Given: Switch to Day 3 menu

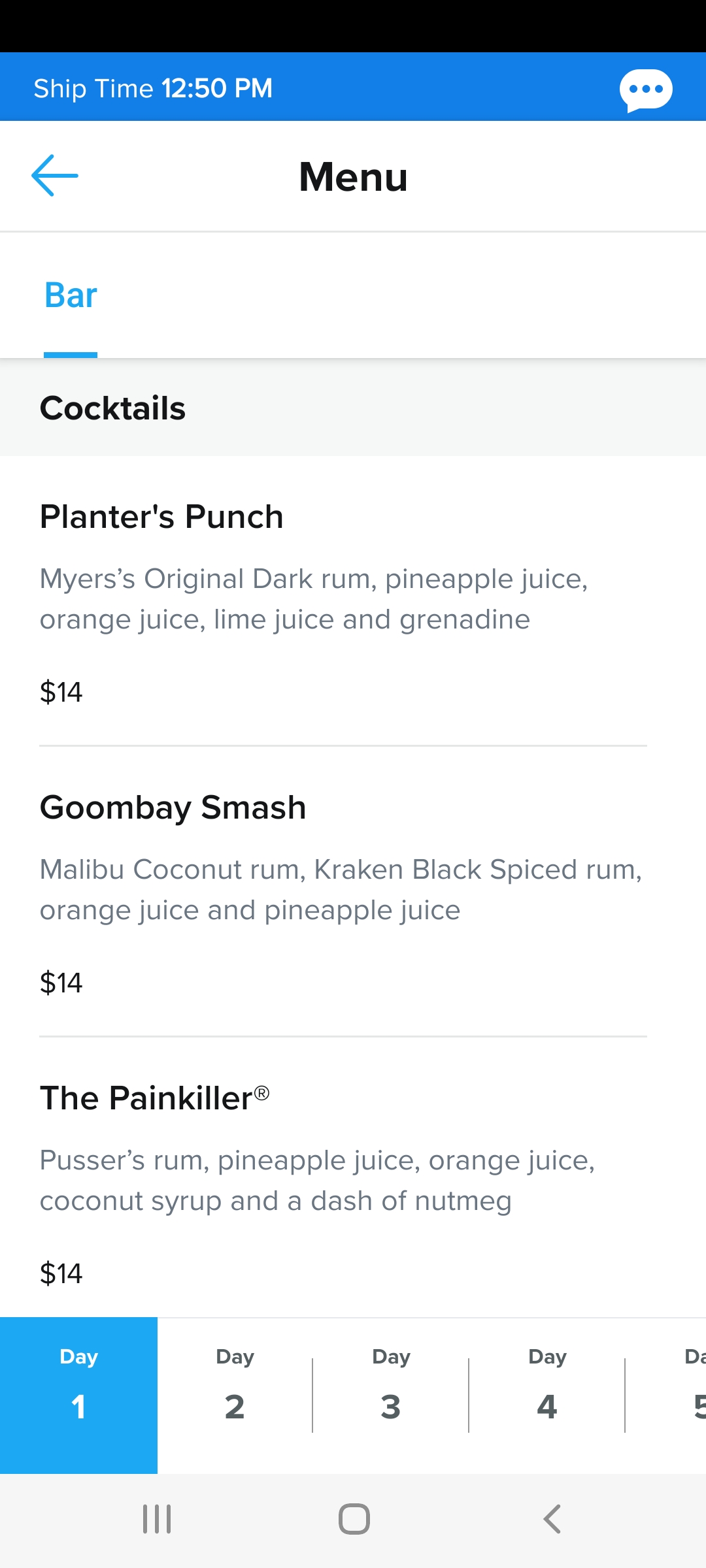Looking at the screenshot, I should (x=391, y=1396).
